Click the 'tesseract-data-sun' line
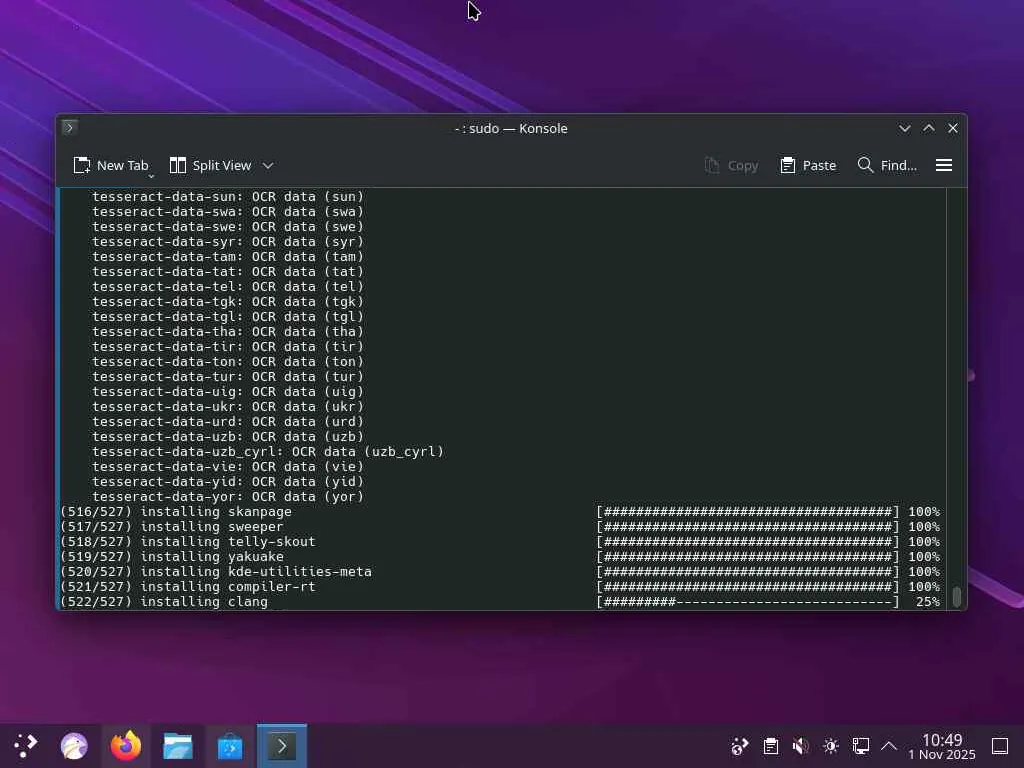Viewport: 1024px width, 768px height. [228, 196]
